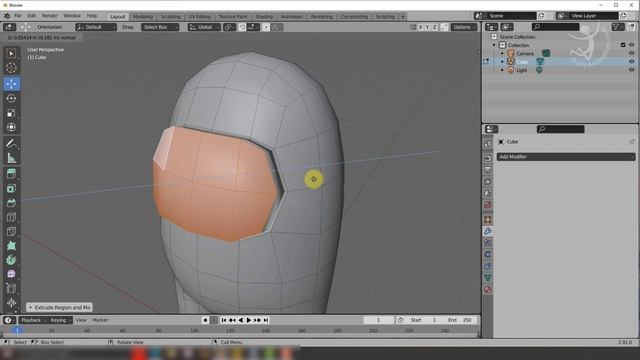
Task: Select the Transform tool
Action: tap(11, 127)
